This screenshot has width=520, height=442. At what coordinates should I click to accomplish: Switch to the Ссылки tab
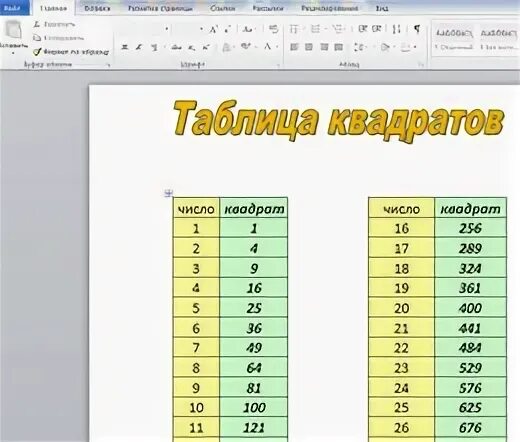(222, 8)
